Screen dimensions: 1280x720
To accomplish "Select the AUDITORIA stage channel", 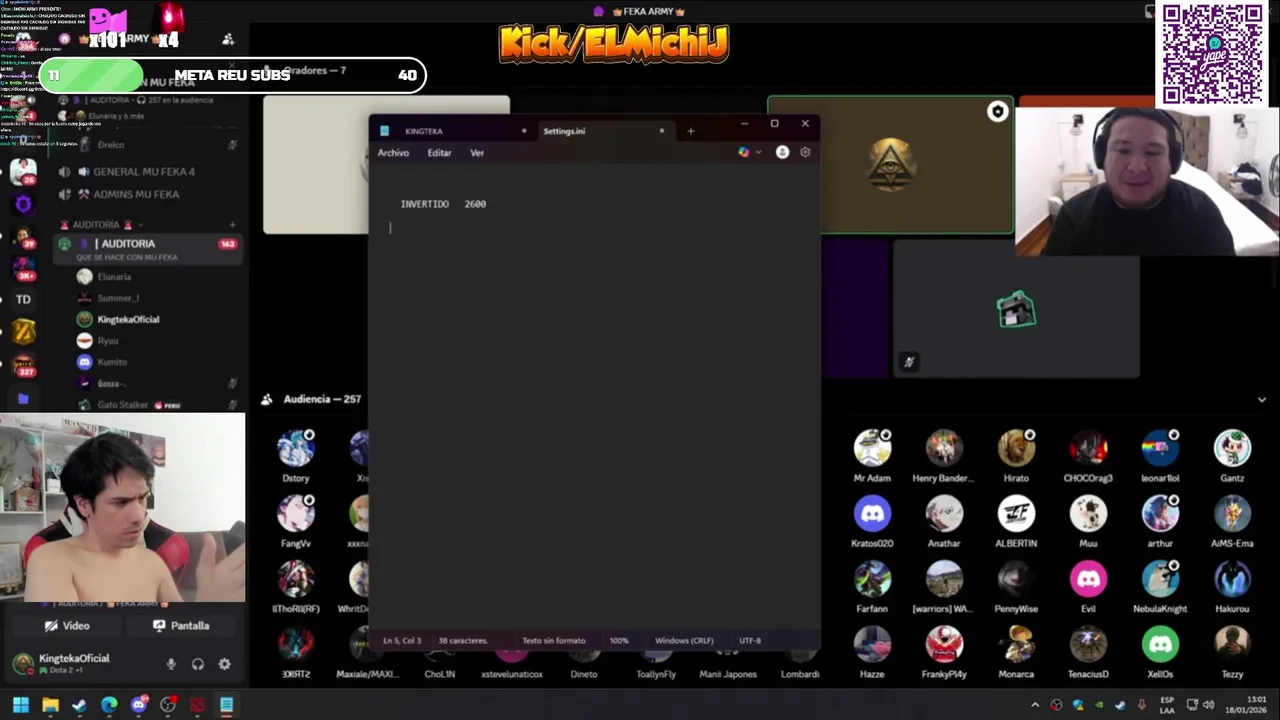I will [148, 249].
